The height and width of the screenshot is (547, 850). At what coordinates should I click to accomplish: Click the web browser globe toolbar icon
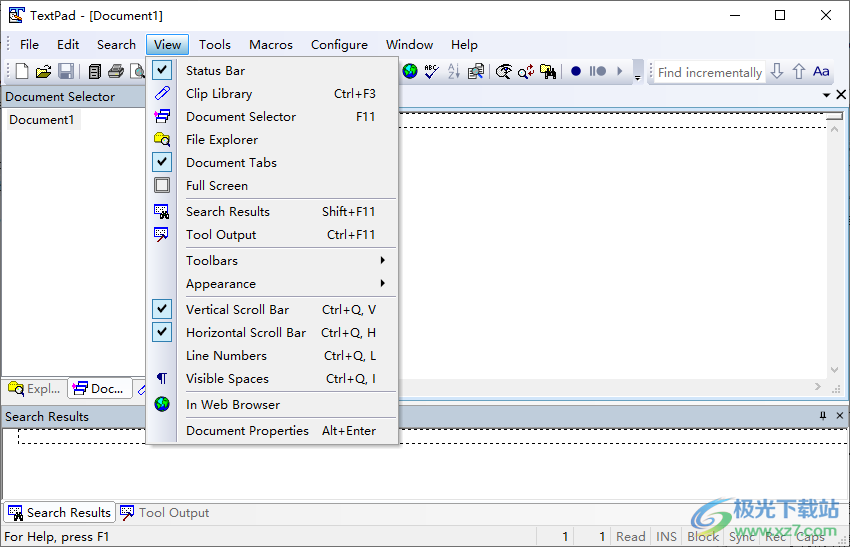coord(410,71)
